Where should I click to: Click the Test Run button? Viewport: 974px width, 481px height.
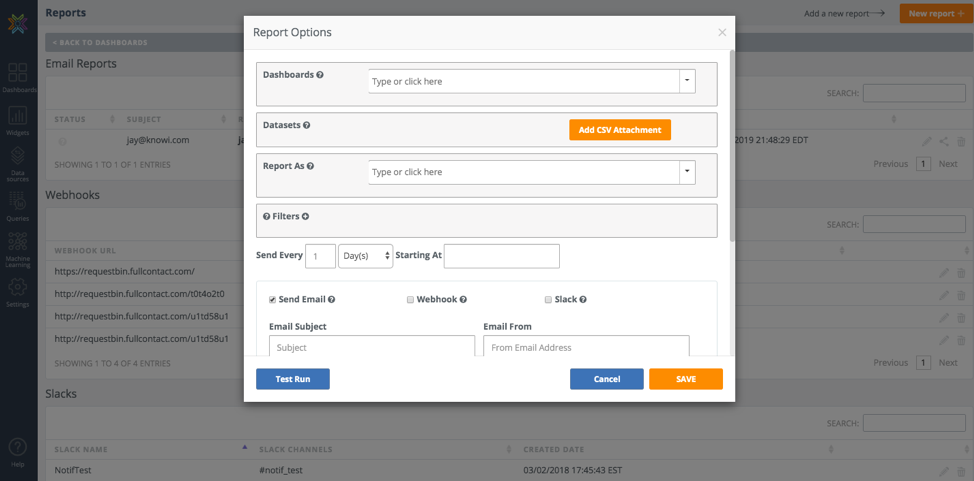293,379
